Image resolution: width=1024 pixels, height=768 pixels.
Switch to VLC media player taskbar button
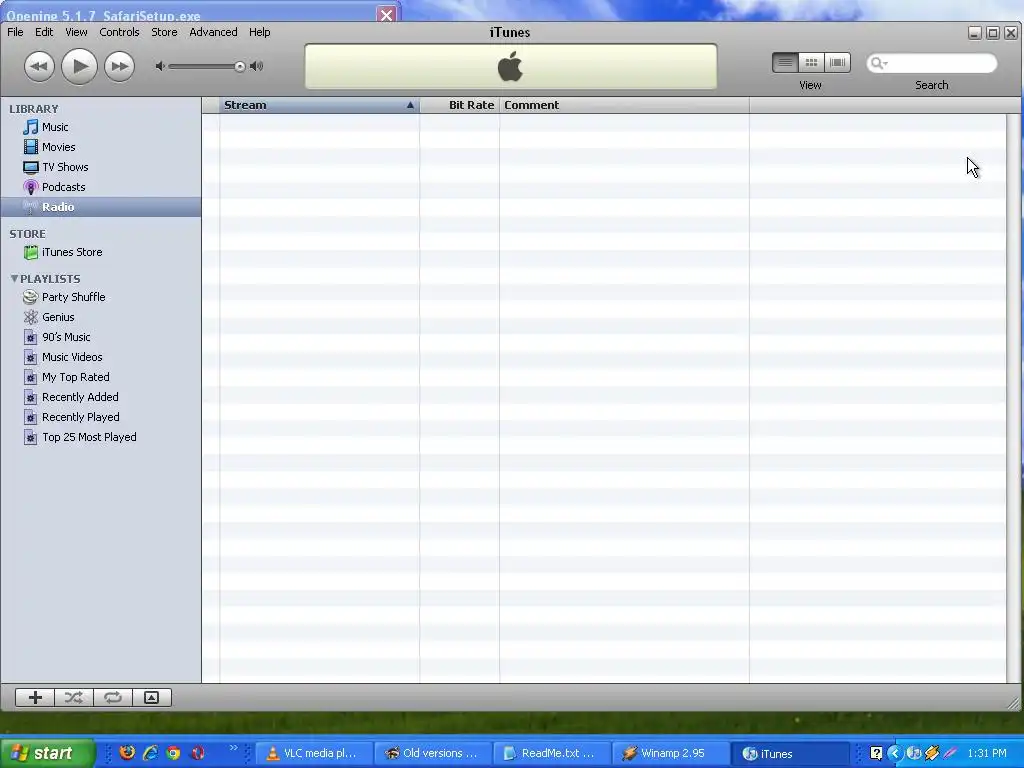(313, 754)
